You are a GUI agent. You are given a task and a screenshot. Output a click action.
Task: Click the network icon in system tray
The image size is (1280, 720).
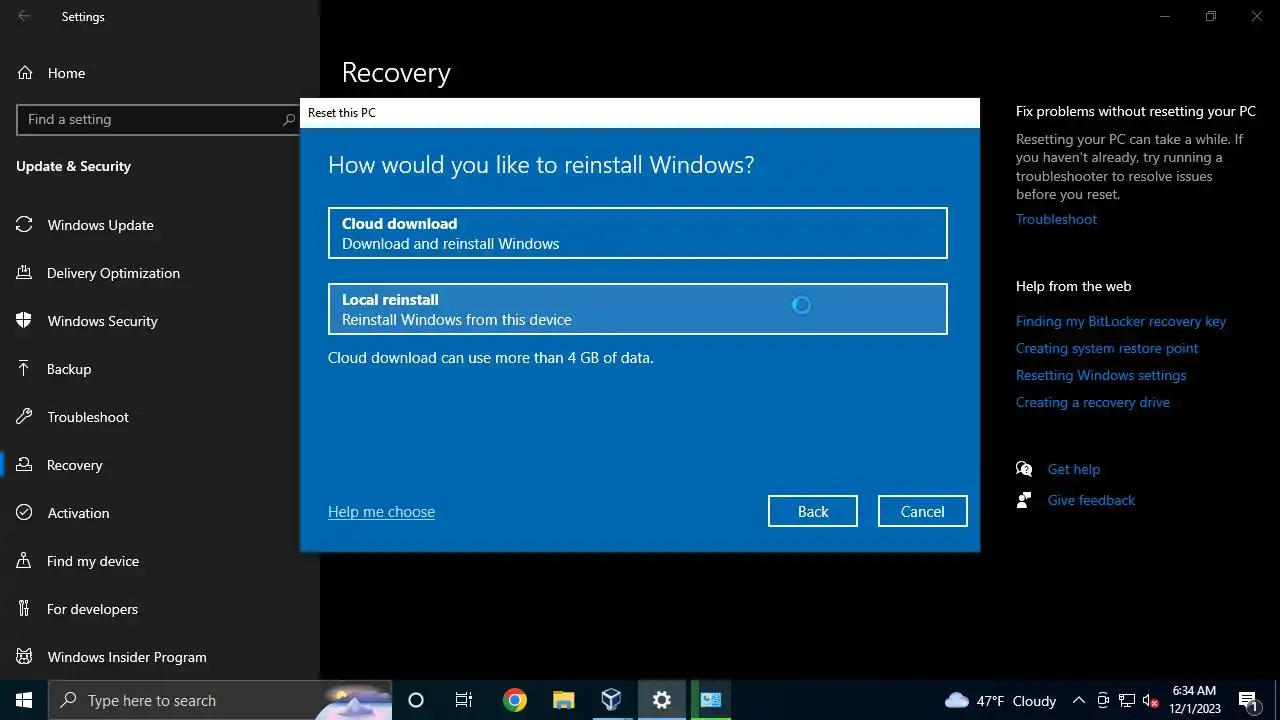tap(1127, 700)
